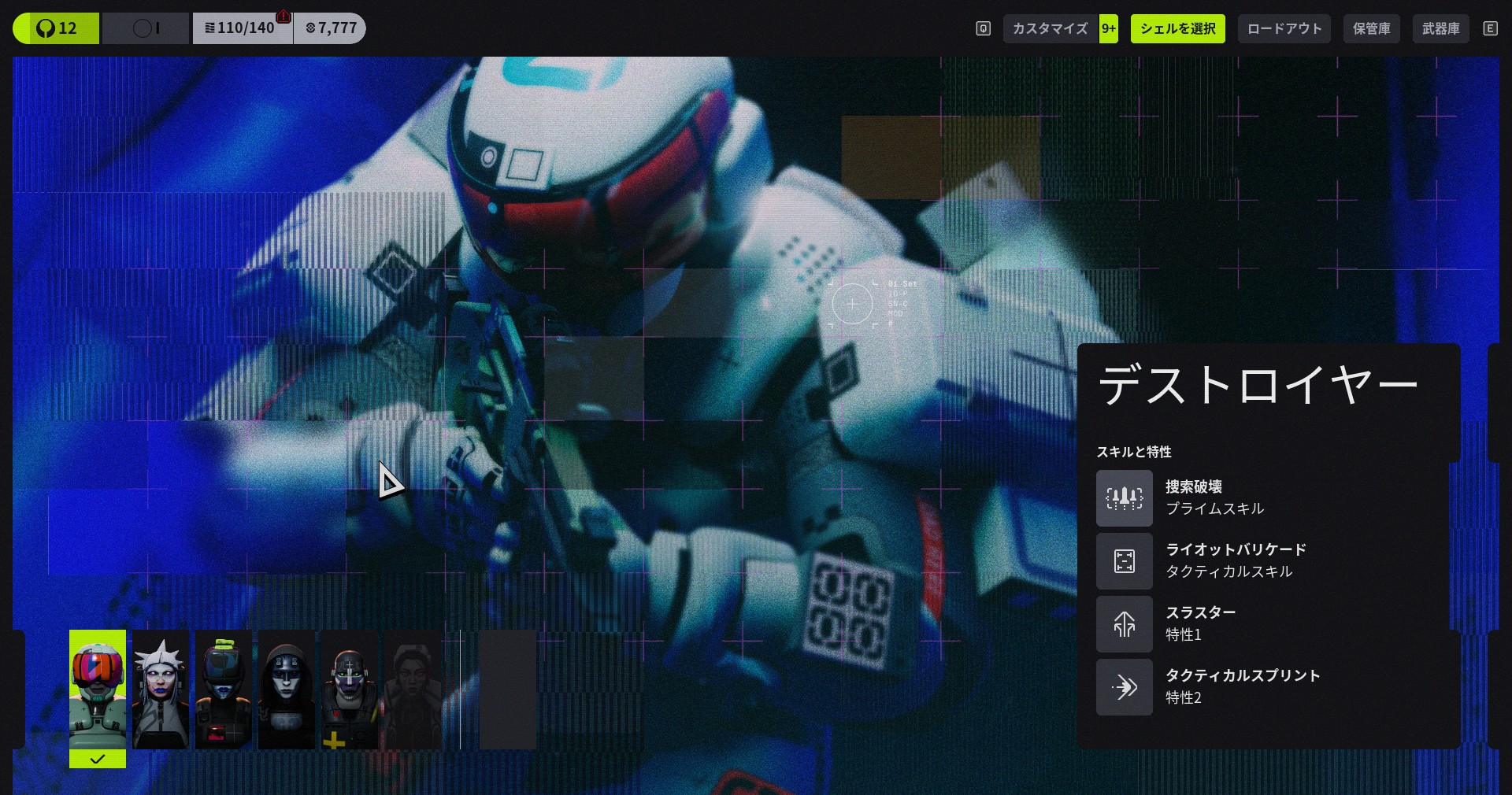Go to the 保管庫 tab
This screenshot has height=795, width=1512.
click(1371, 28)
